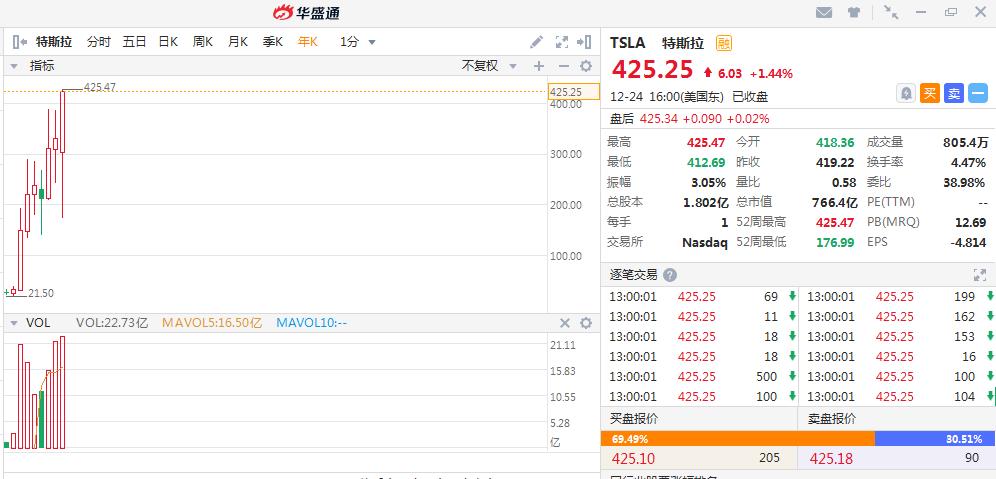Switch to 日K chart tab
Image resolution: width=996 pixels, height=479 pixels.
(168, 42)
